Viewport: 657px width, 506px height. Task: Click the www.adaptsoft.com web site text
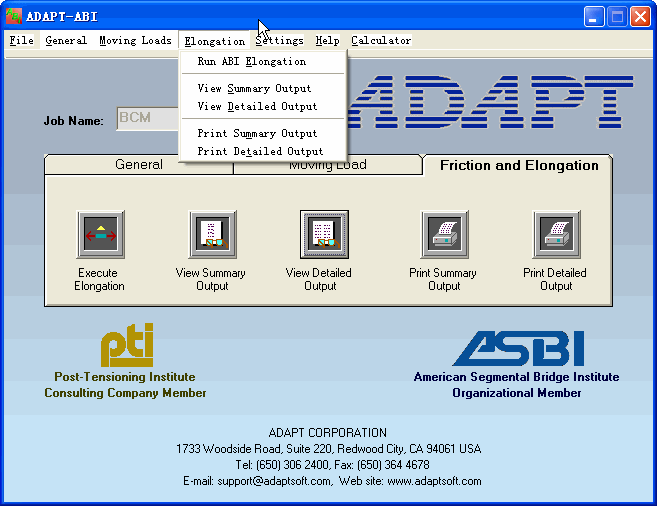(434, 481)
